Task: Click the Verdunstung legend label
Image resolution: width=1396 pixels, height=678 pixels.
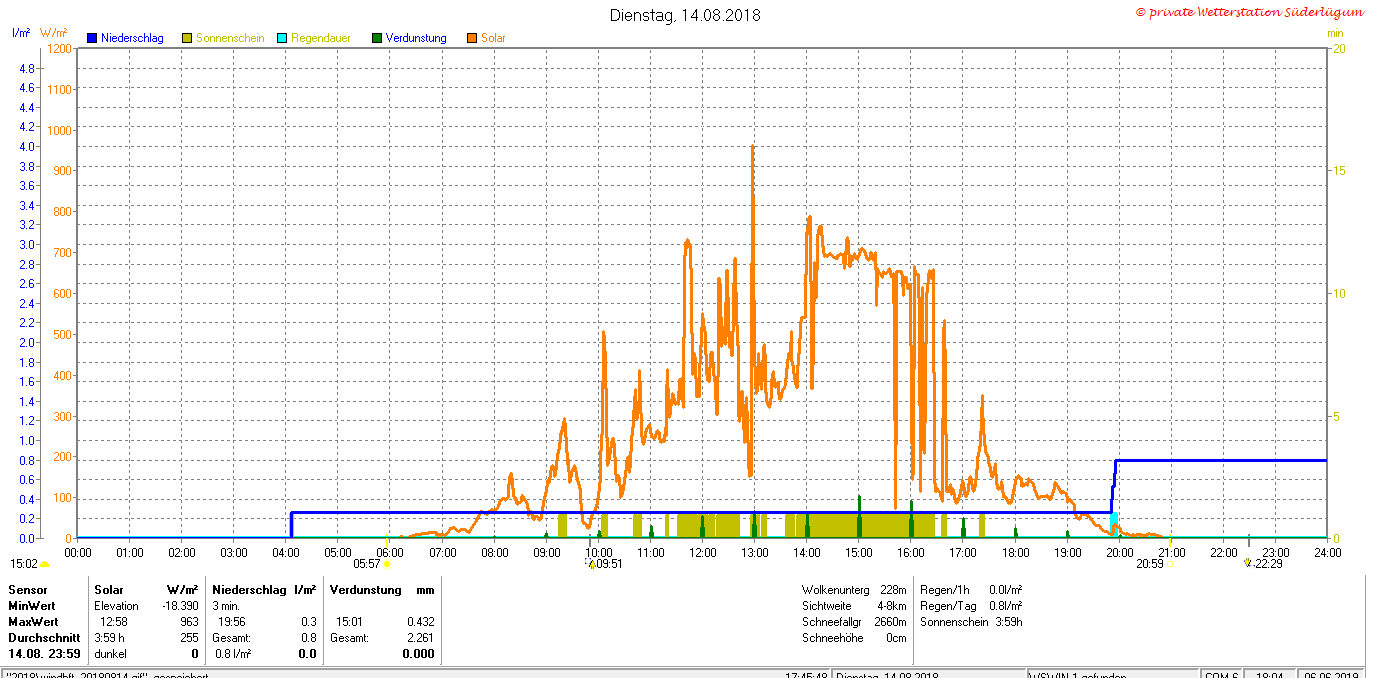Action: click(x=416, y=38)
